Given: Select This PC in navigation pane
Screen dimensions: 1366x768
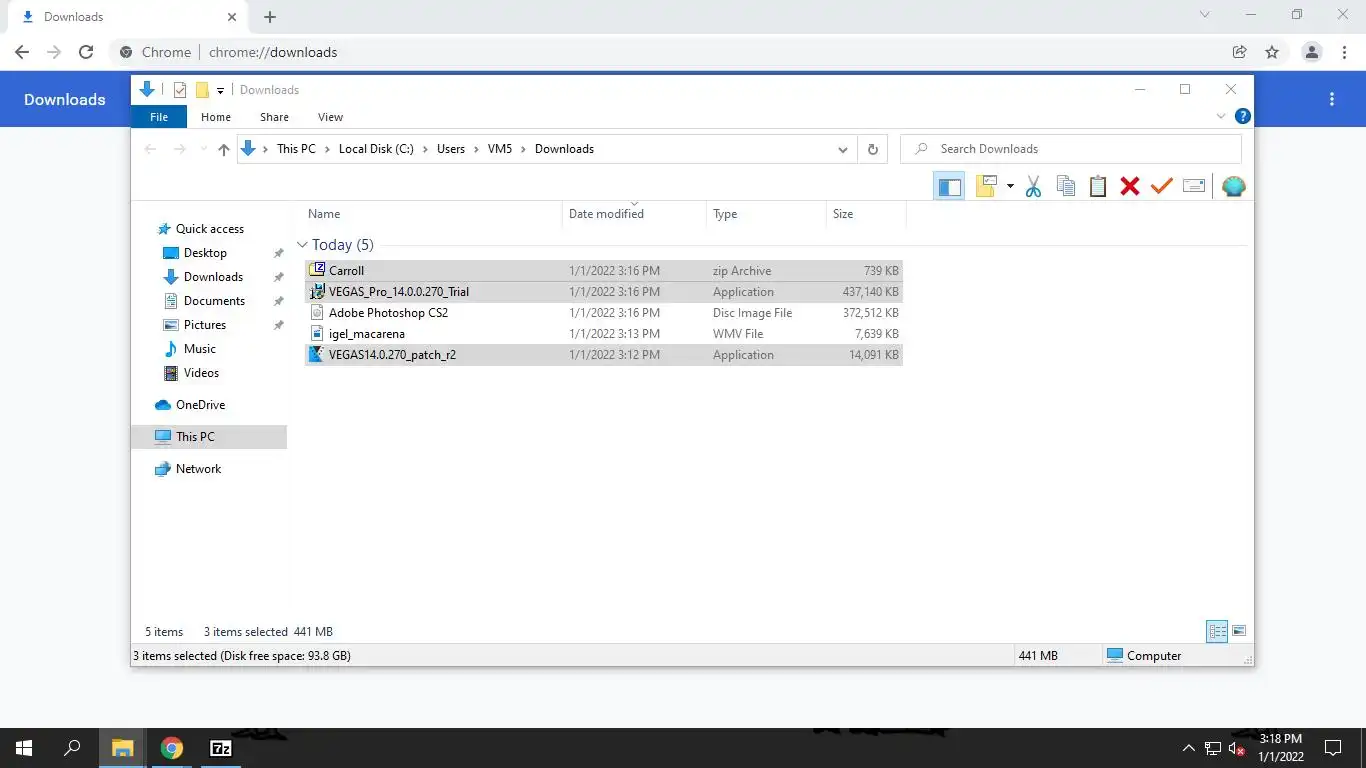Looking at the screenshot, I should [209, 437].
